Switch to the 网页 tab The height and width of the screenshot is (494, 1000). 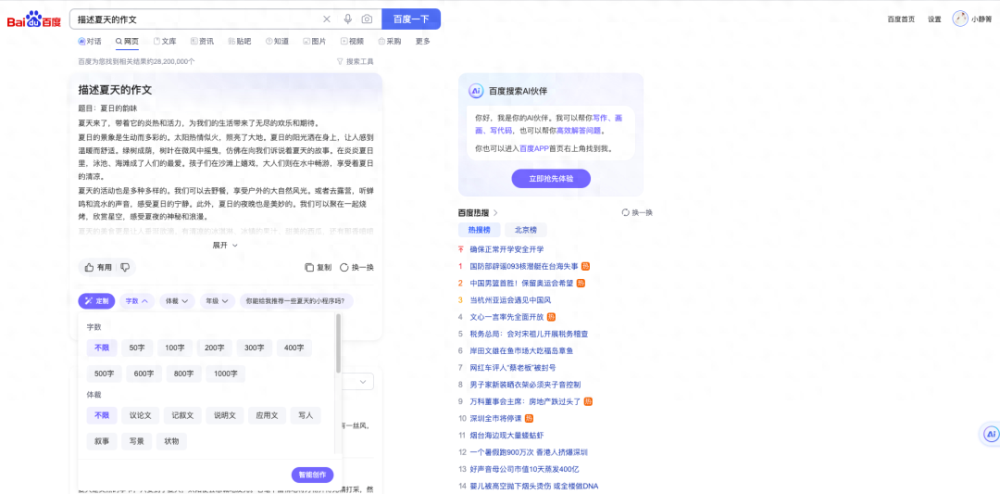click(x=127, y=41)
